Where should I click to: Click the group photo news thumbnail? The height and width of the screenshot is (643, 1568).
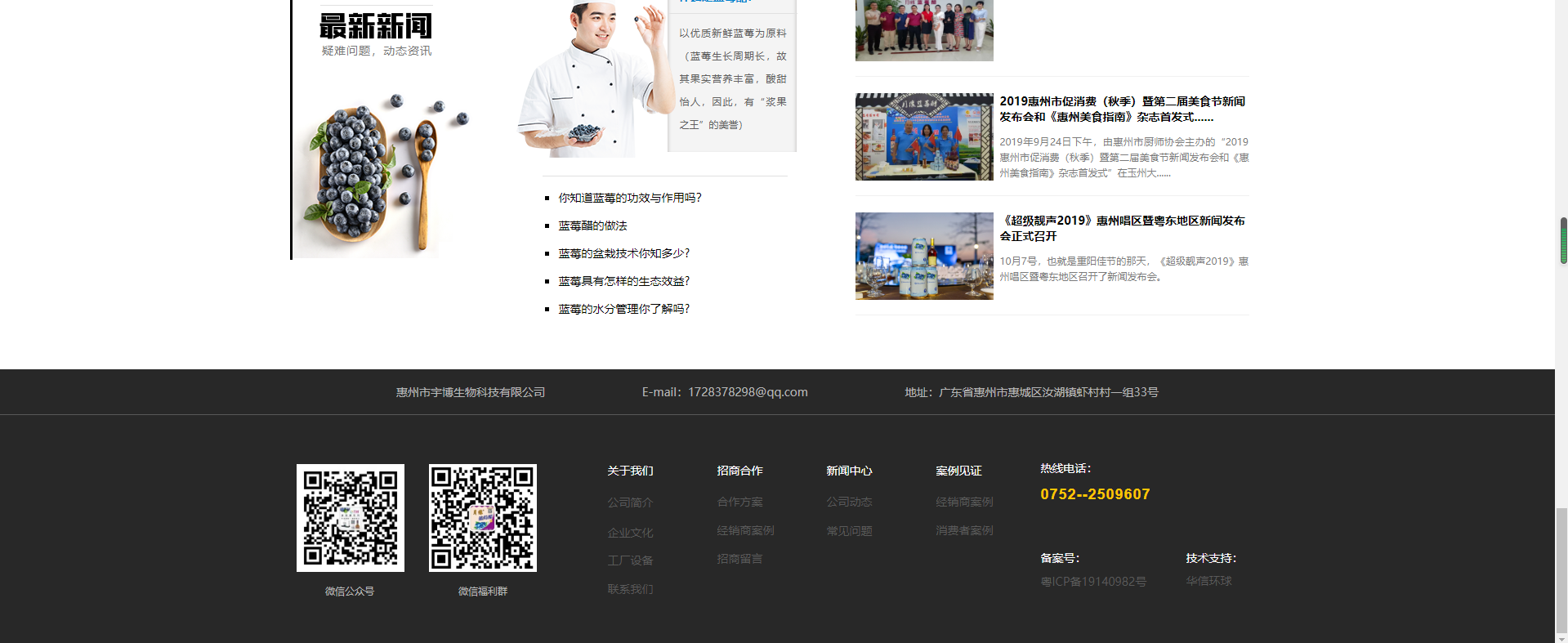[924, 30]
